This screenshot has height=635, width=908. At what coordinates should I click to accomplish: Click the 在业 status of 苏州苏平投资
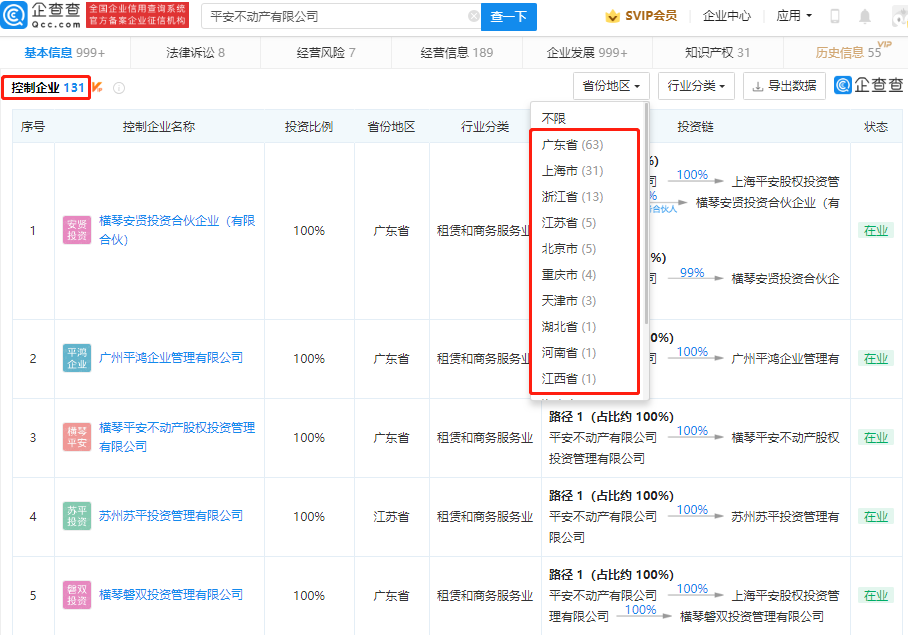(876, 516)
